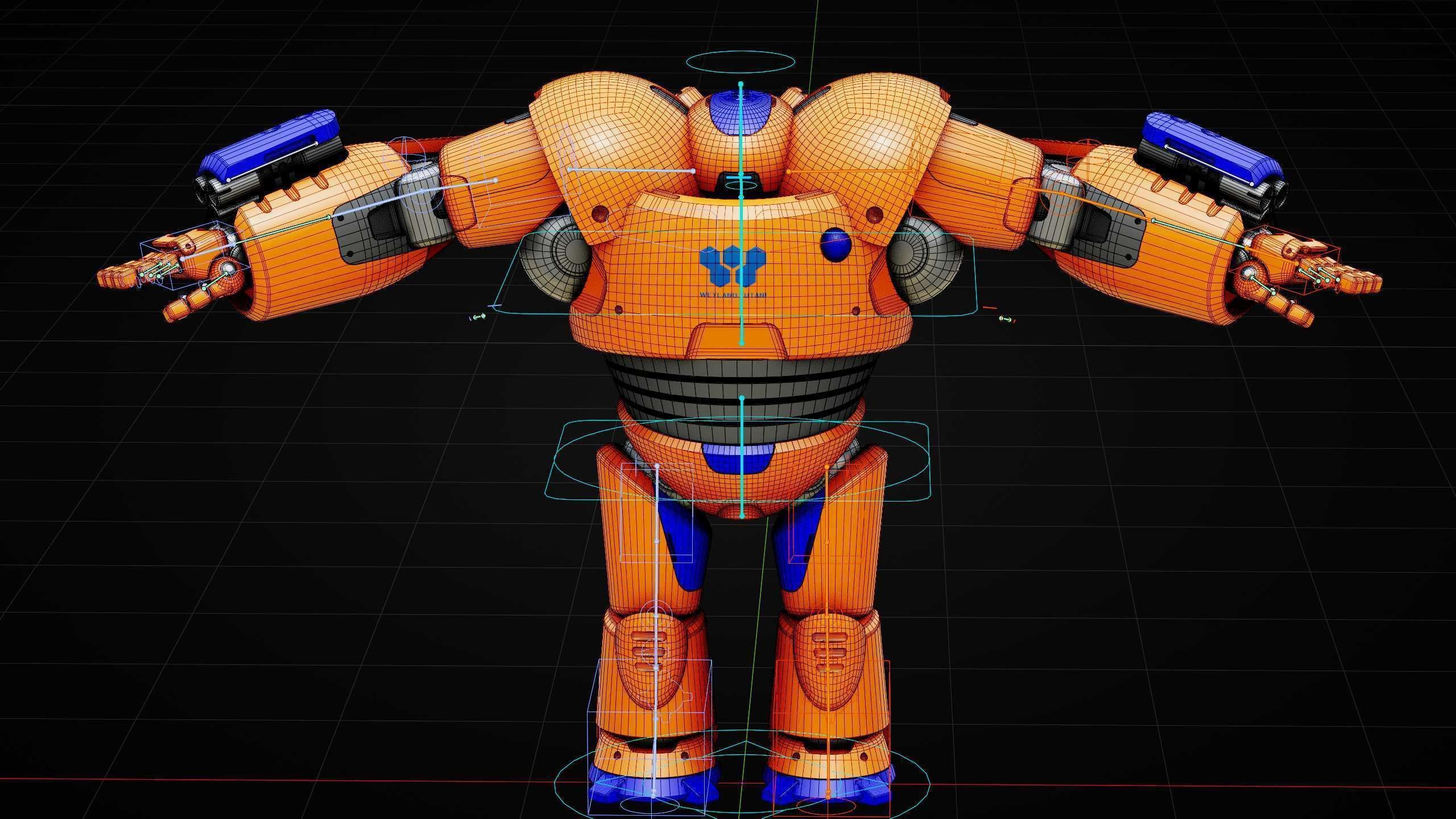Select the small pole-vector marker right of torso

tap(1007, 320)
